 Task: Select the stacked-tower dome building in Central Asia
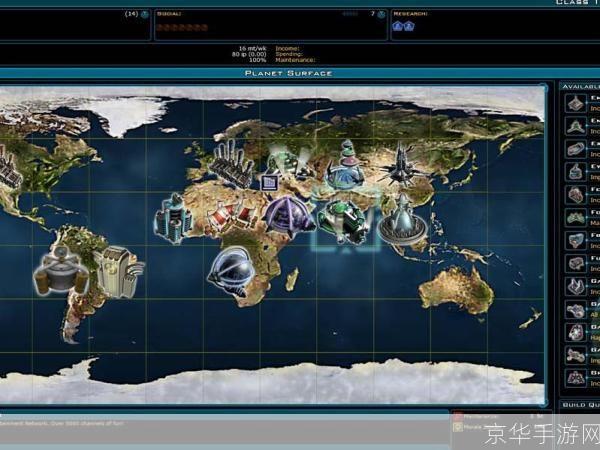click(x=345, y=166)
